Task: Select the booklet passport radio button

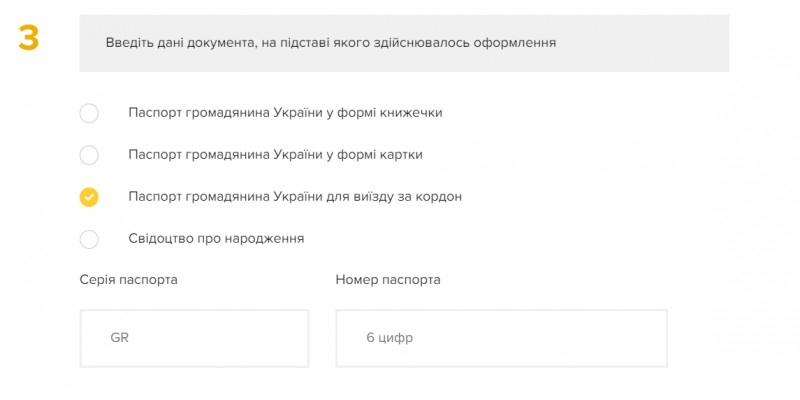Action: point(89,113)
